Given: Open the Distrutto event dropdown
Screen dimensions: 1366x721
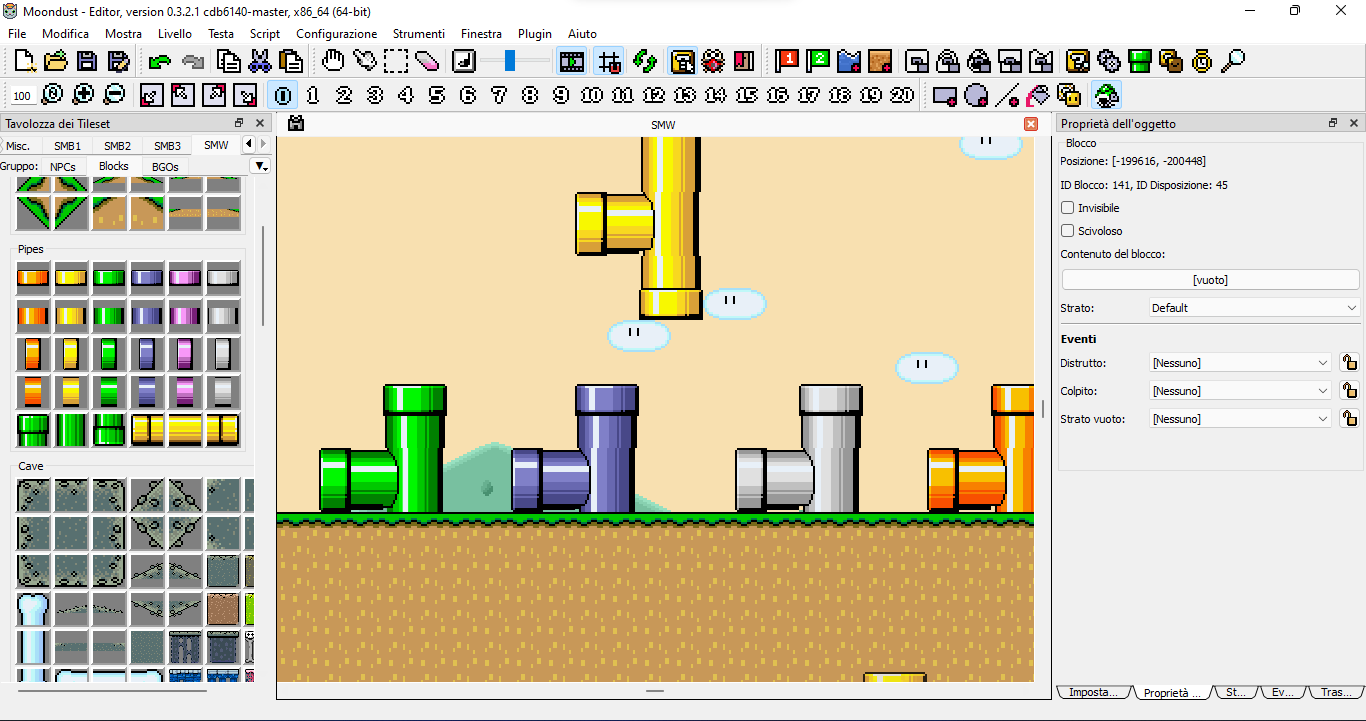Looking at the screenshot, I should coord(1241,363).
